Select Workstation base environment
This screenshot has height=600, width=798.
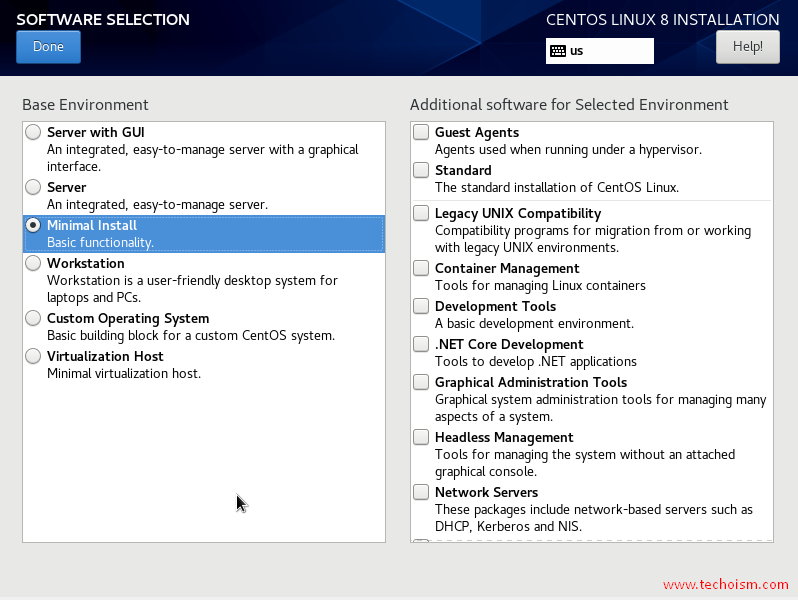(x=33, y=263)
